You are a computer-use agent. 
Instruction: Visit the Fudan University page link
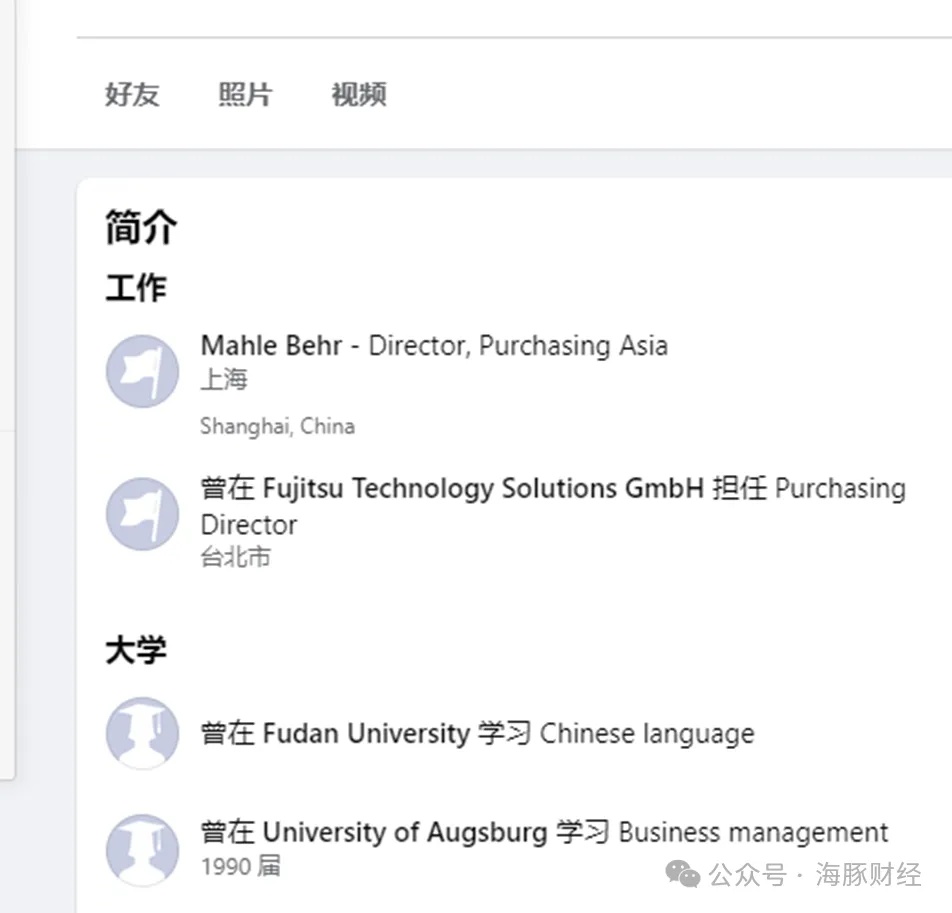(366, 733)
